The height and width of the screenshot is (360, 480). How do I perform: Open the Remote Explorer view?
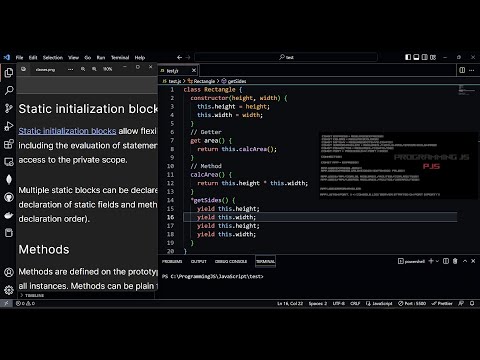click(9, 162)
